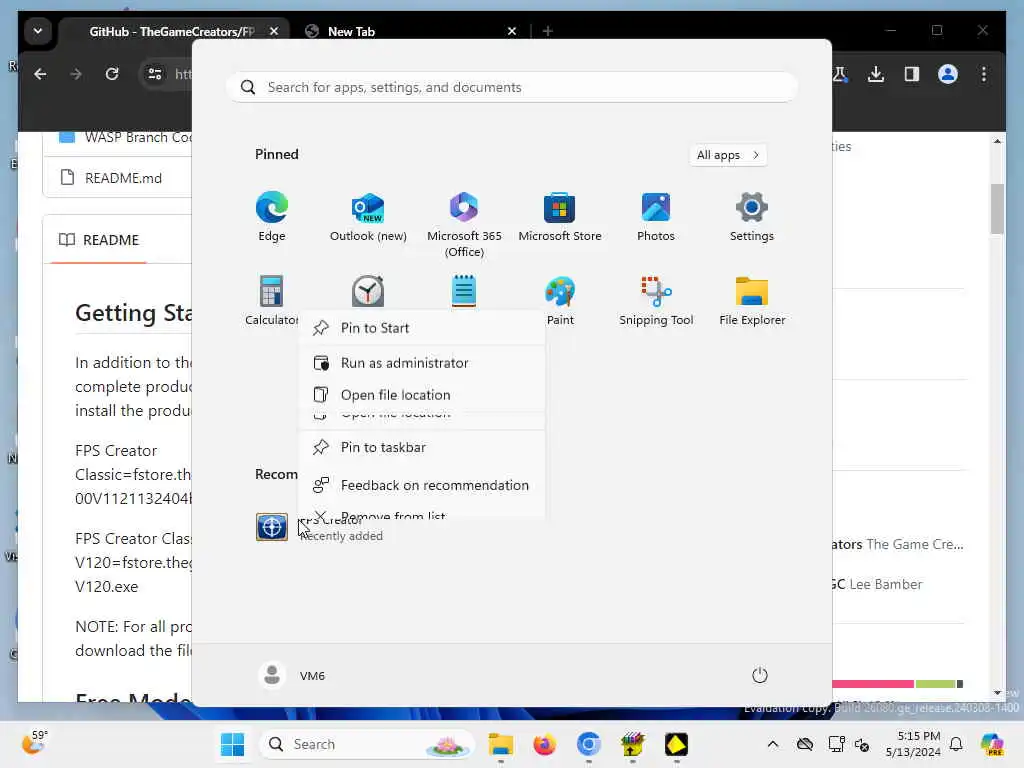
Task: Open The Game Creators contributor link
Action: click(x=914, y=544)
